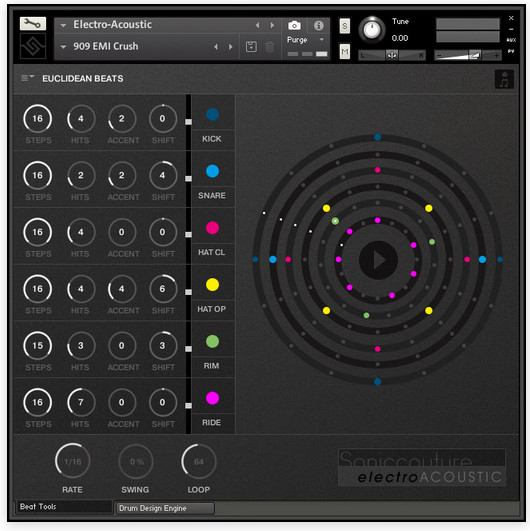The width and height of the screenshot is (530, 531).
Task: Select the SNARE track label
Action: click(x=212, y=195)
